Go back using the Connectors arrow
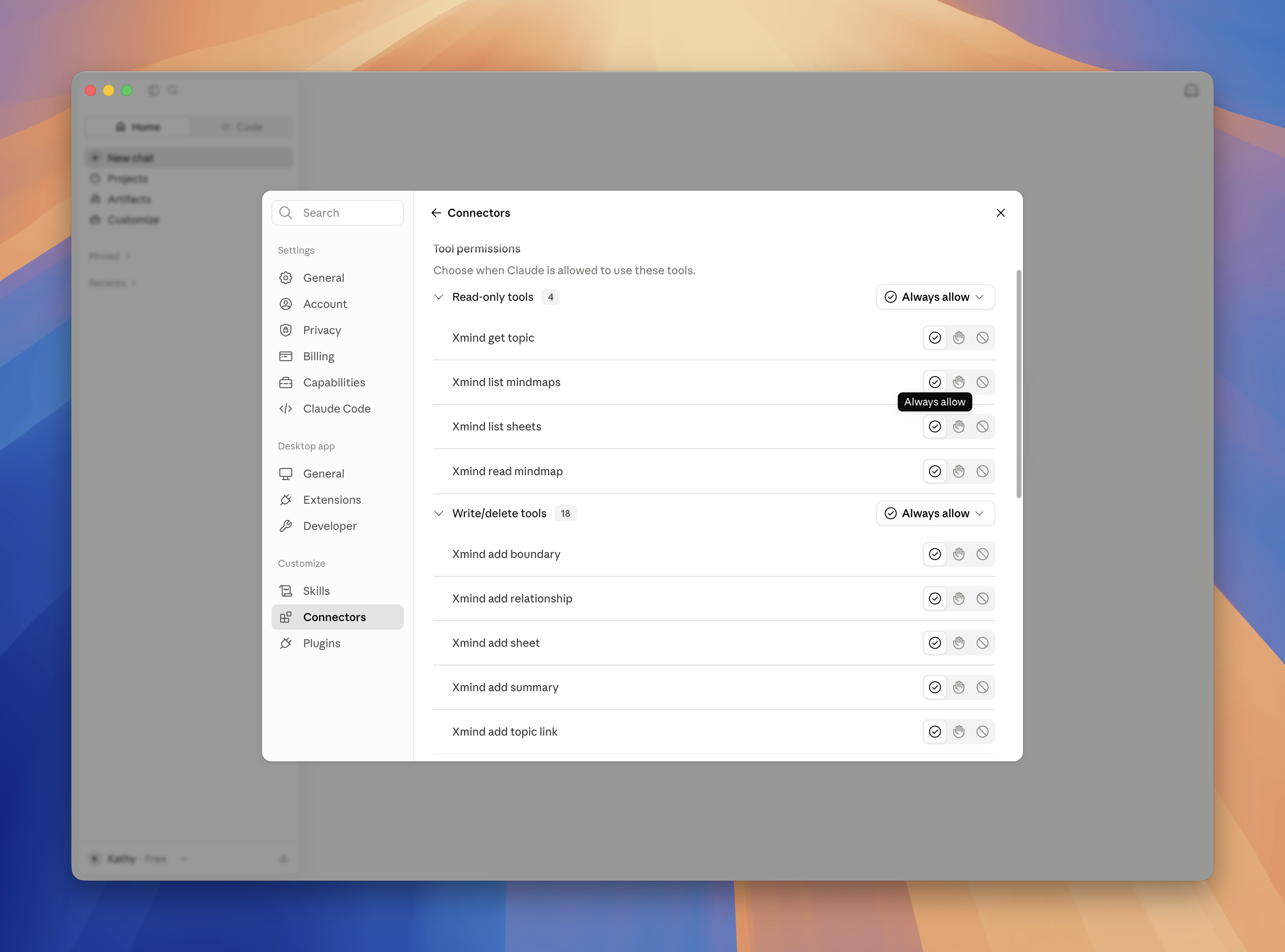1285x952 pixels. point(436,213)
